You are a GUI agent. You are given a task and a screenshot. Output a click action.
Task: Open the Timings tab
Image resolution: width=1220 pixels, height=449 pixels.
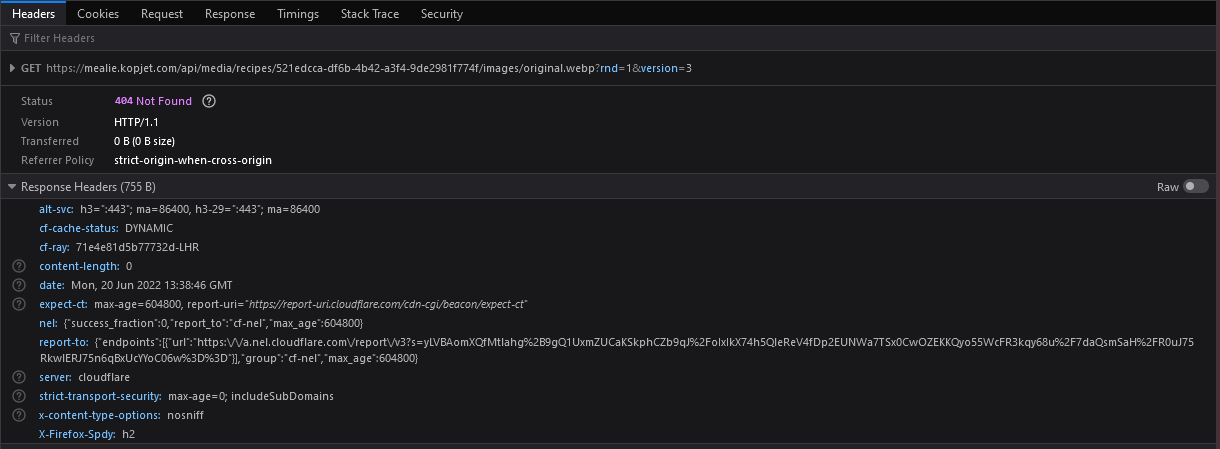click(298, 14)
